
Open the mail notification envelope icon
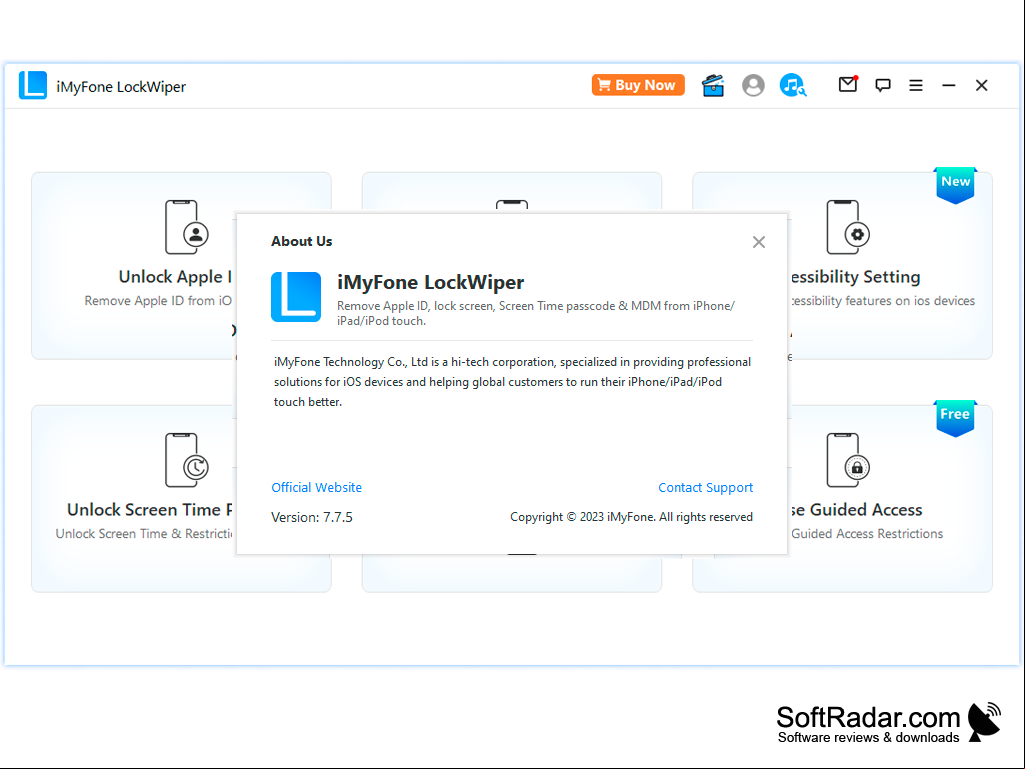pyautogui.click(x=848, y=84)
